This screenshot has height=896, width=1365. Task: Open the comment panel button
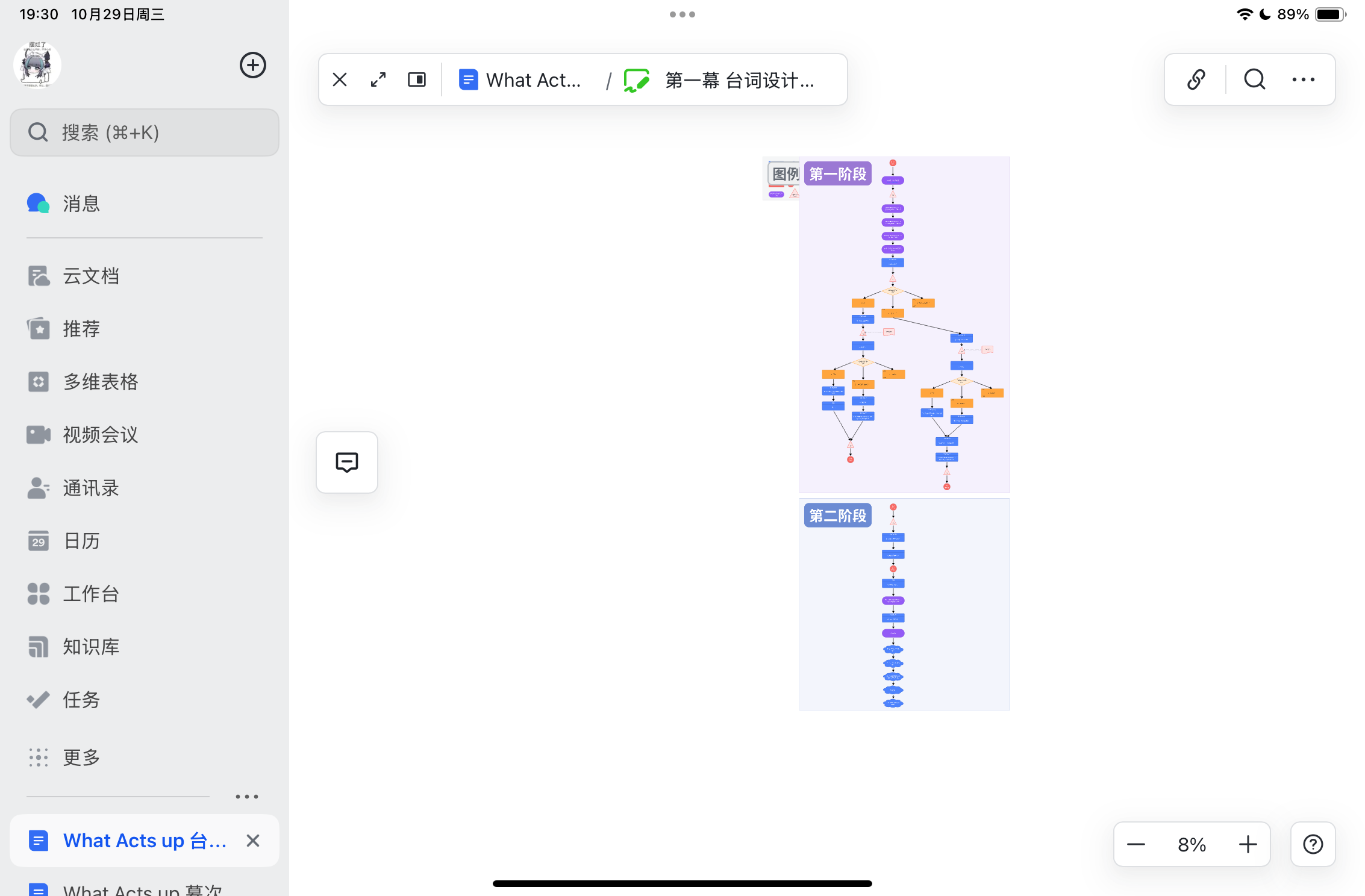click(347, 462)
